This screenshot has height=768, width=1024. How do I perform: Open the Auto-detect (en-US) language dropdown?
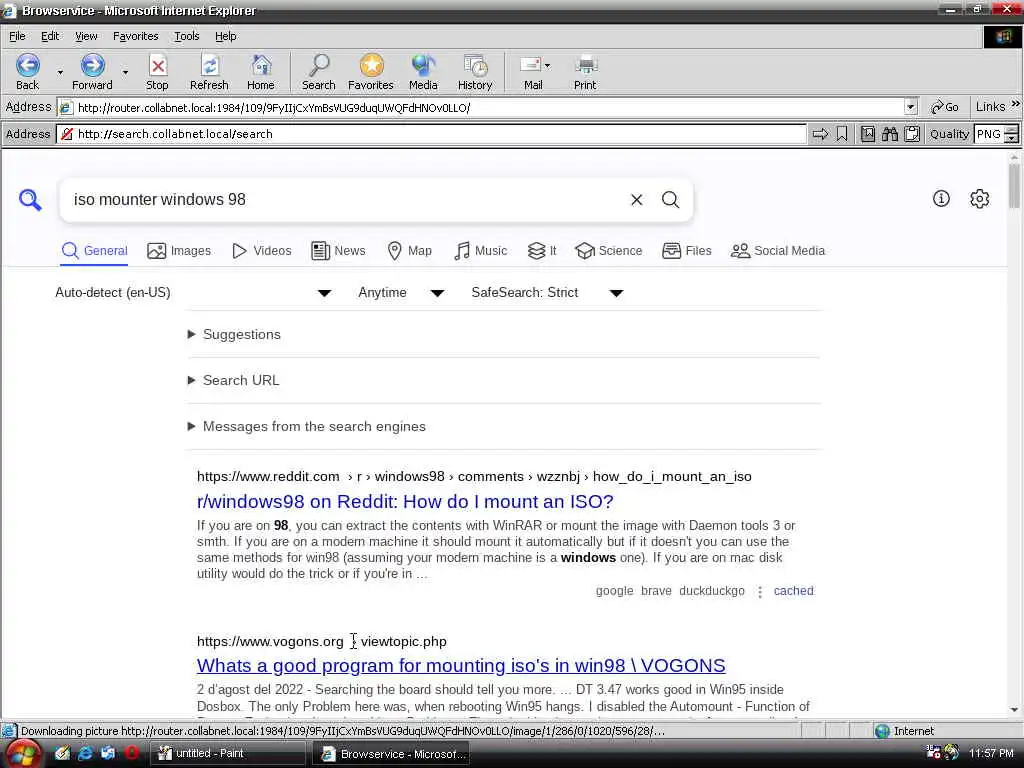[193, 293]
